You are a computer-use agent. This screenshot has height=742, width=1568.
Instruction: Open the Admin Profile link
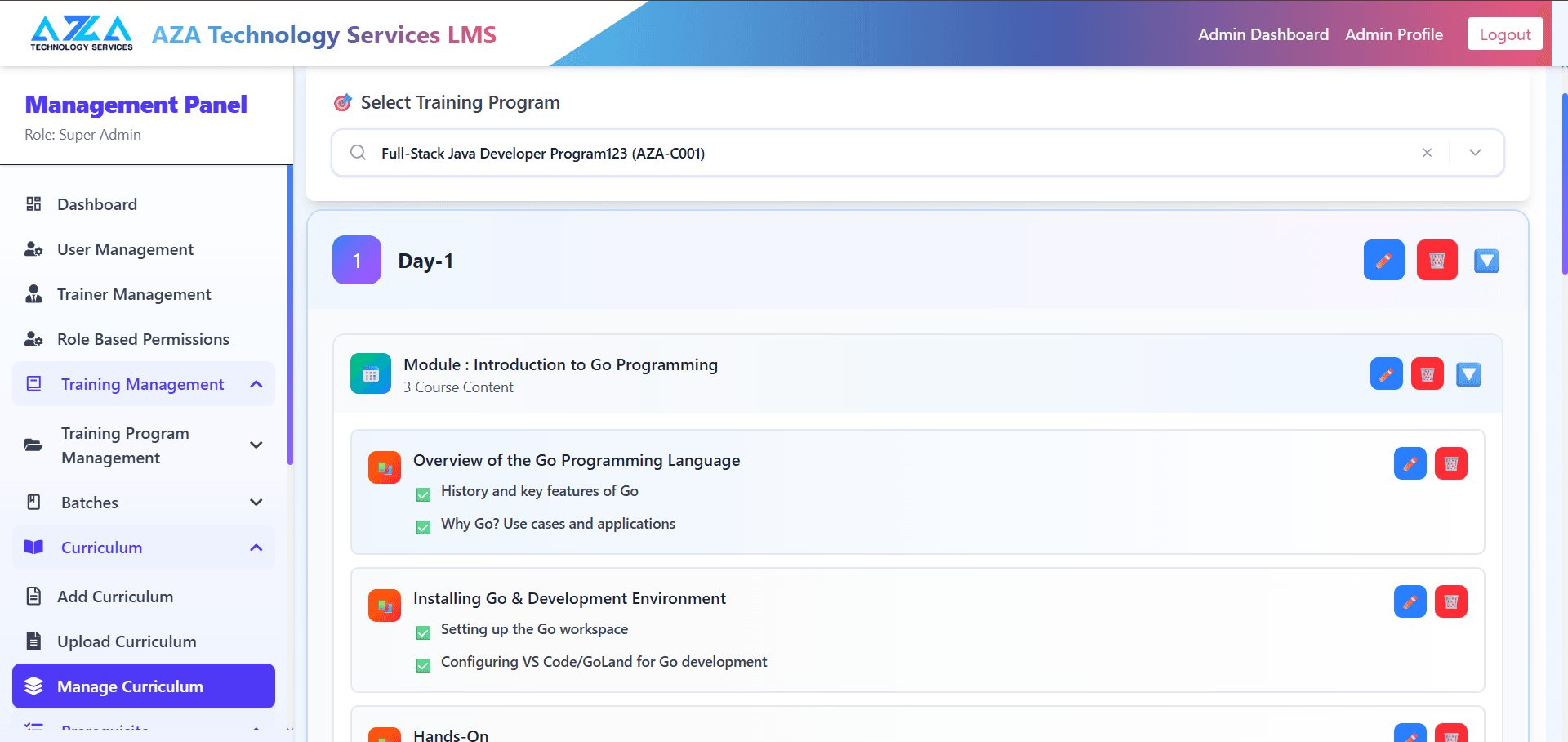1394,34
